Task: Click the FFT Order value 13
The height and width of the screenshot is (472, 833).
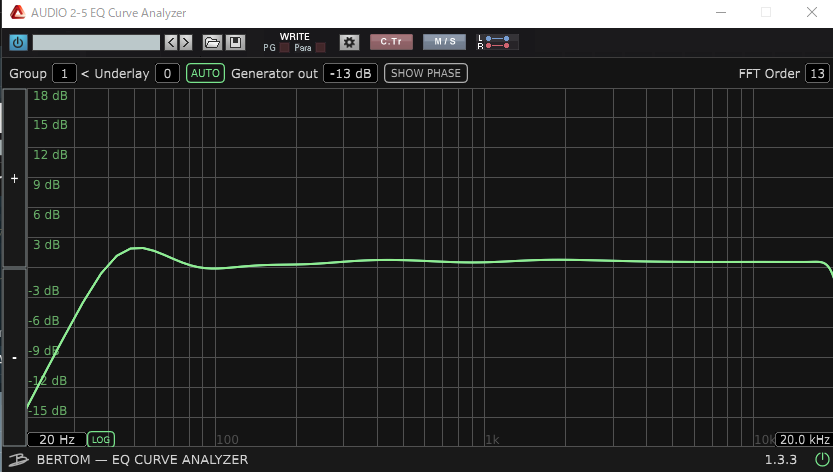Action: coord(817,73)
